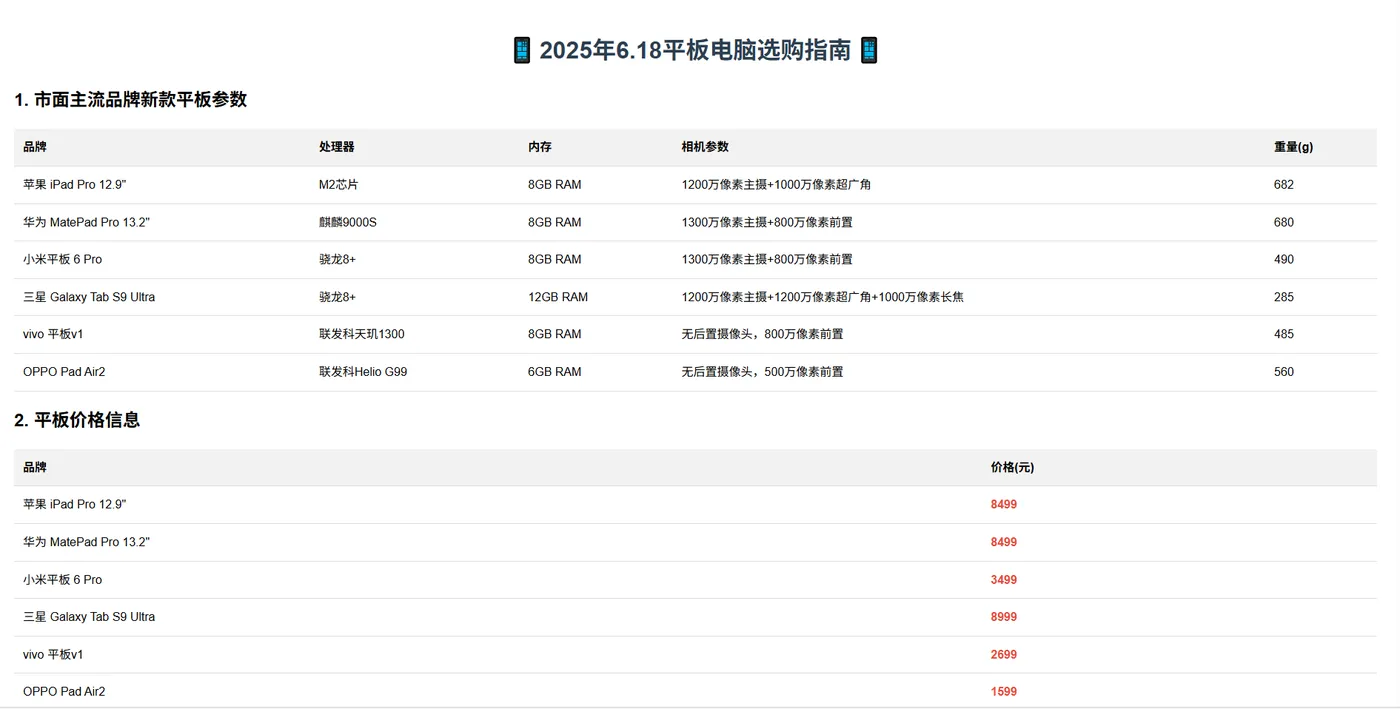The width and height of the screenshot is (1400, 709).
Task: Click 1200万像素主摄+1000万像素超广角 camera cell
Action: pyautogui.click(x=776, y=185)
